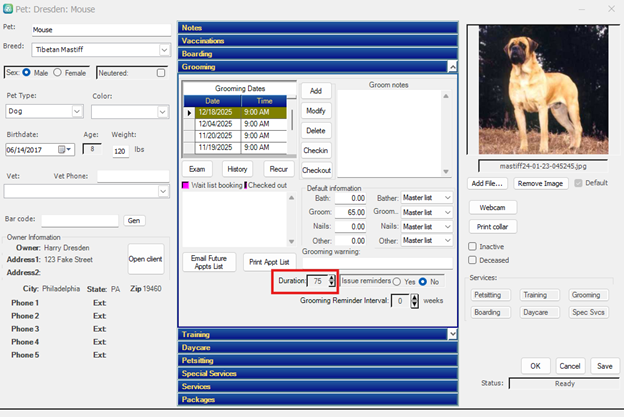This screenshot has width=624, height=417.
Task: Open the Daycare section header
Action: tap(318, 347)
